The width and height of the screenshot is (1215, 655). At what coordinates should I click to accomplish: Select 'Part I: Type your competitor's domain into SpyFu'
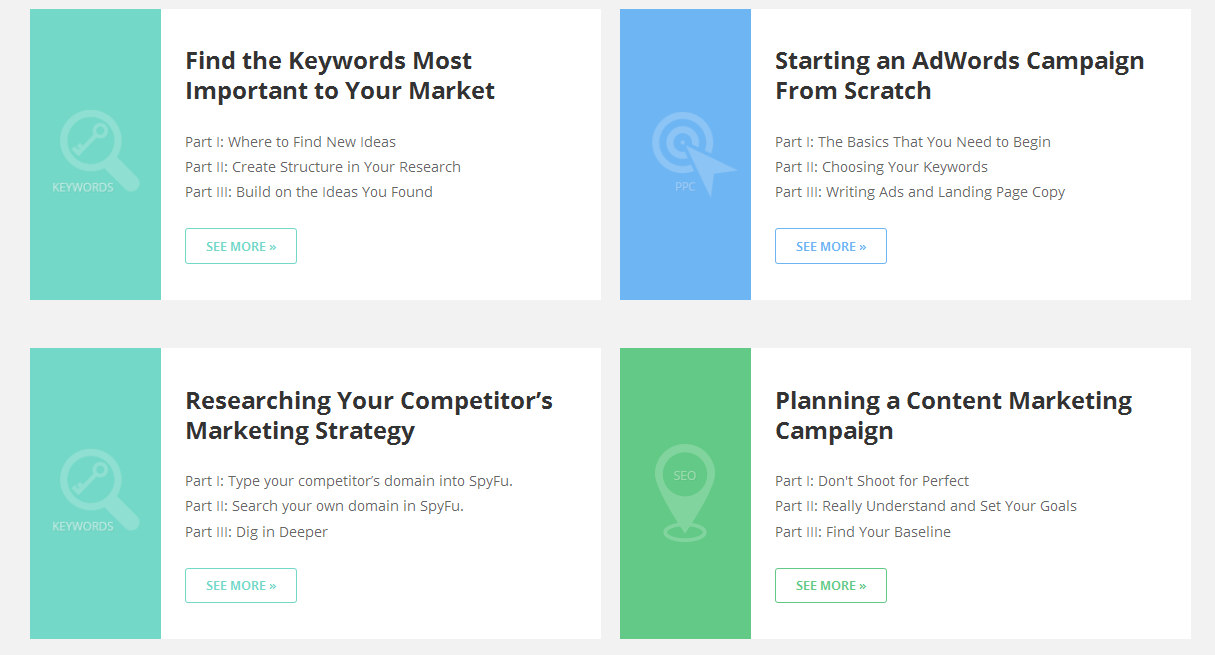(x=348, y=481)
